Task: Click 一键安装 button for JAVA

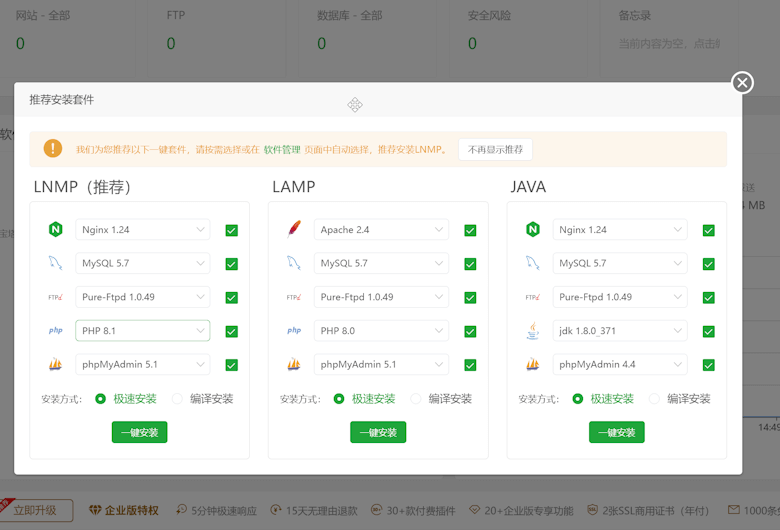Action: point(617,432)
